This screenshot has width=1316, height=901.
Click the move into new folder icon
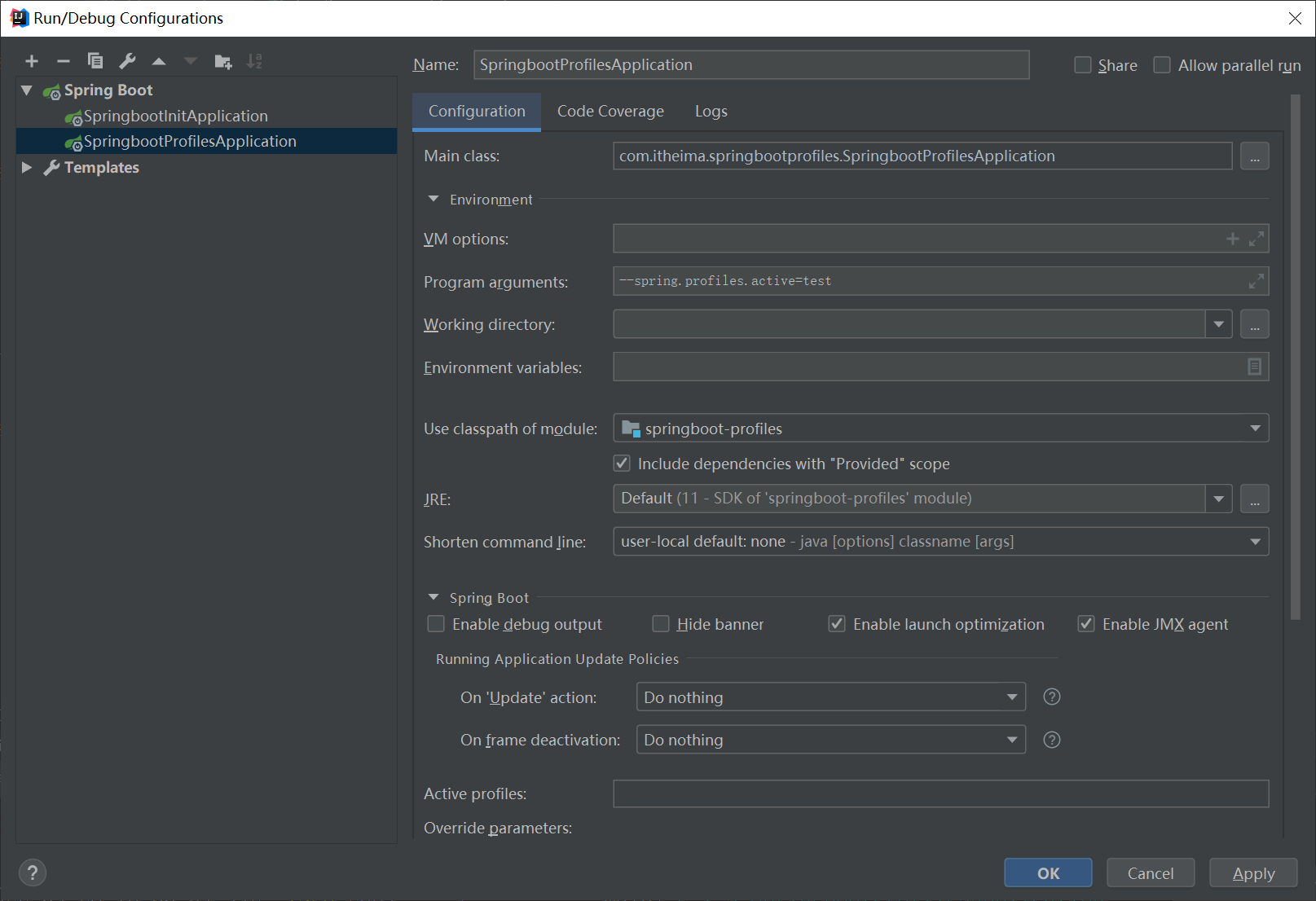pos(222,61)
